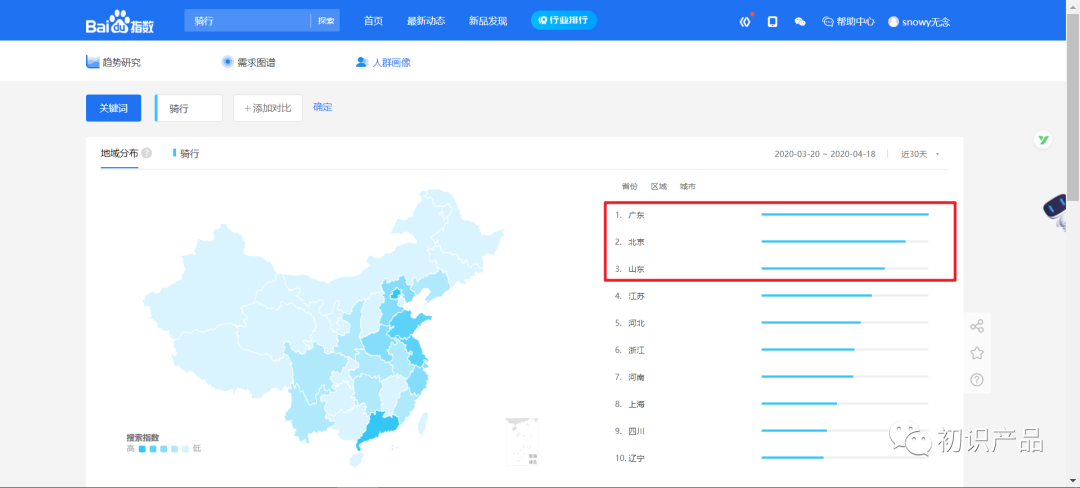
Task: Switch to the 需求图谱 tab
Action: pos(249,63)
